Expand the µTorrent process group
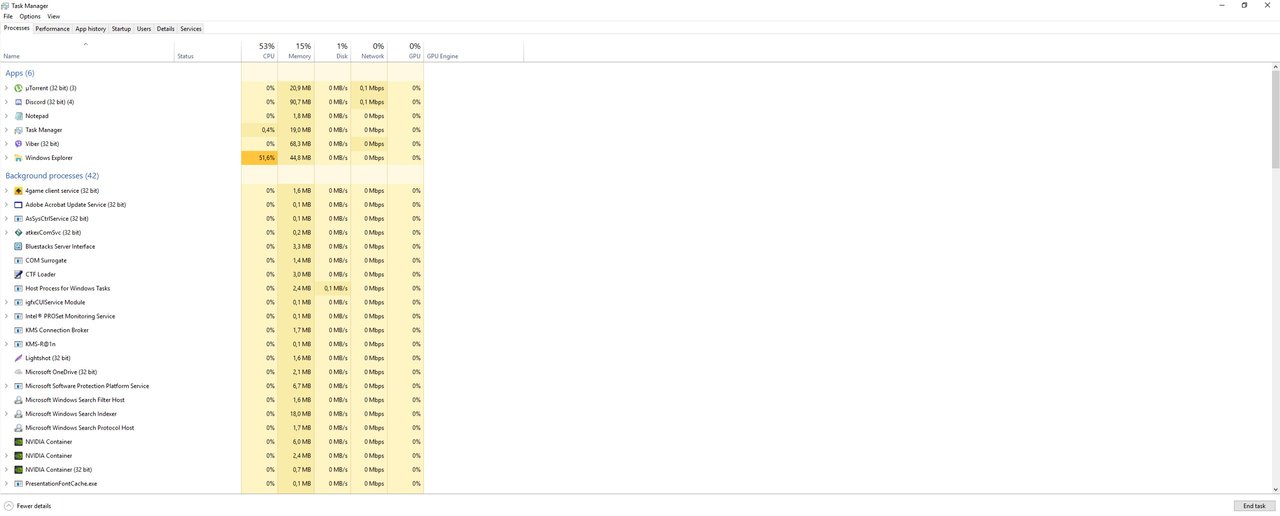Image resolution: width=1280 pixels, height=516 pixels. click(6, 88)
